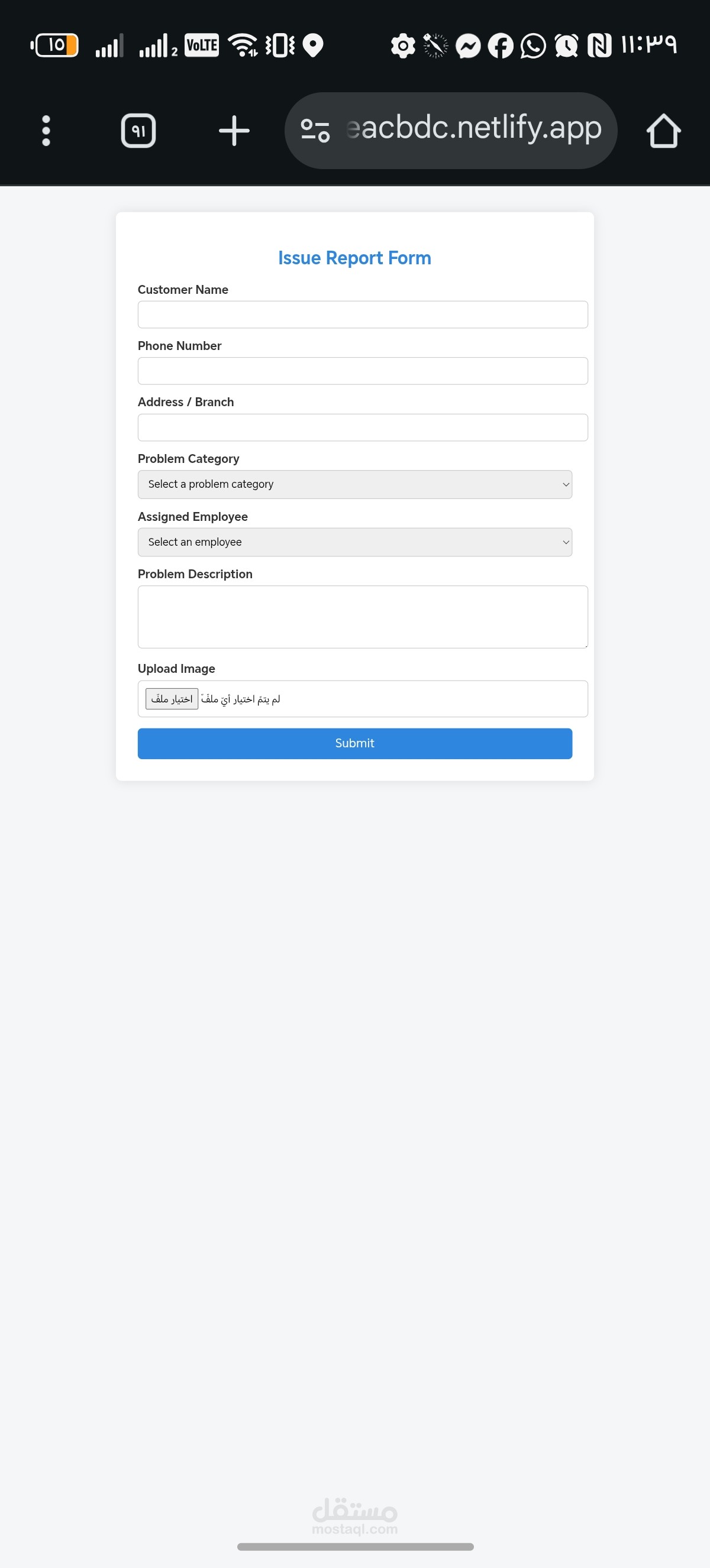Tap the site settings icon in address bar

click(315, 131)
